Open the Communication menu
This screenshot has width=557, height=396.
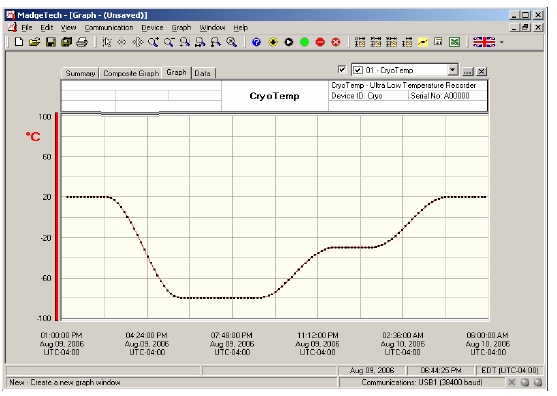point(109,27)
